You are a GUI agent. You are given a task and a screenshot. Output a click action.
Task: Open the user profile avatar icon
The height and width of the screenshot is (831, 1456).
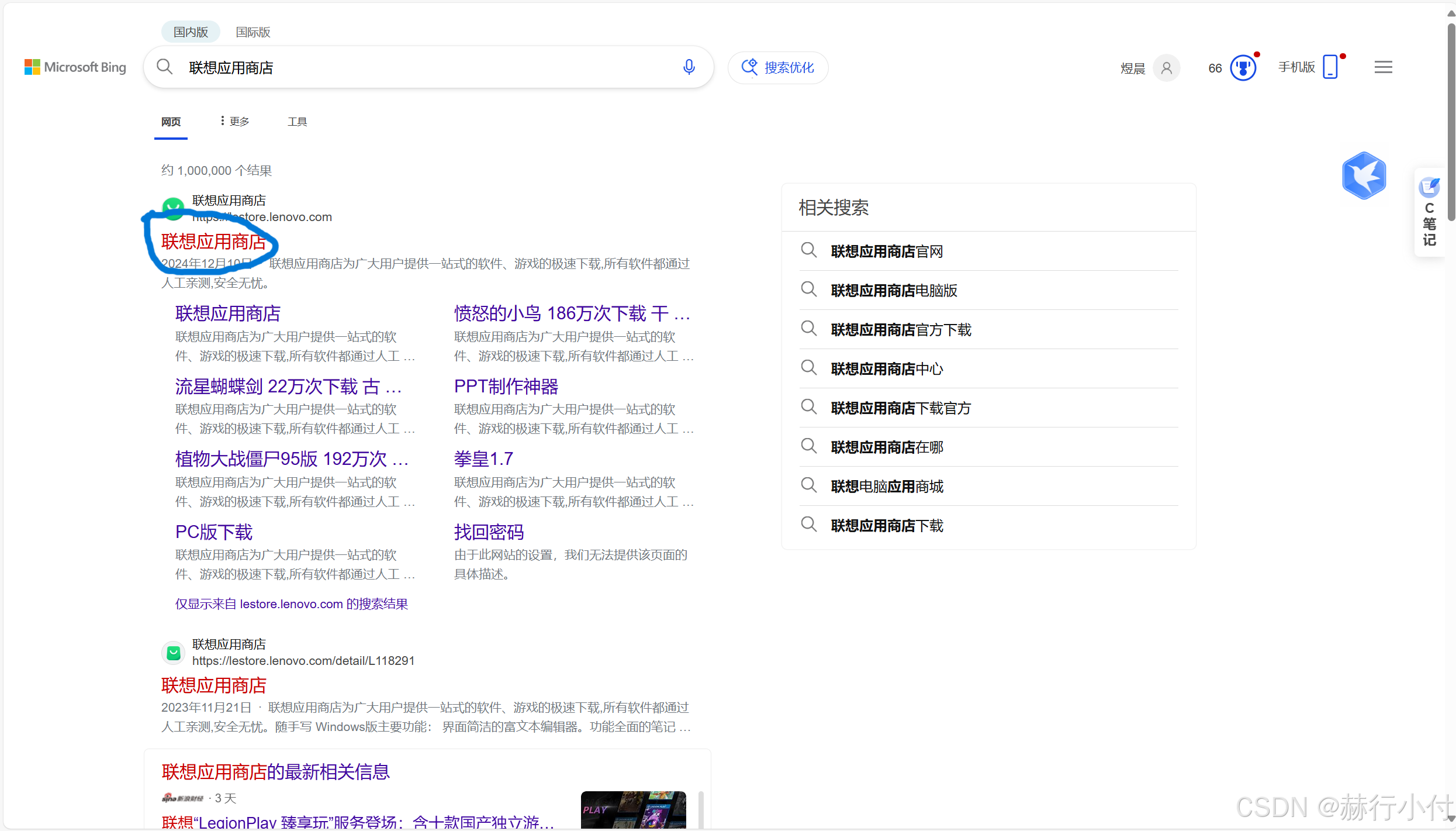[x=1166, y=68]
